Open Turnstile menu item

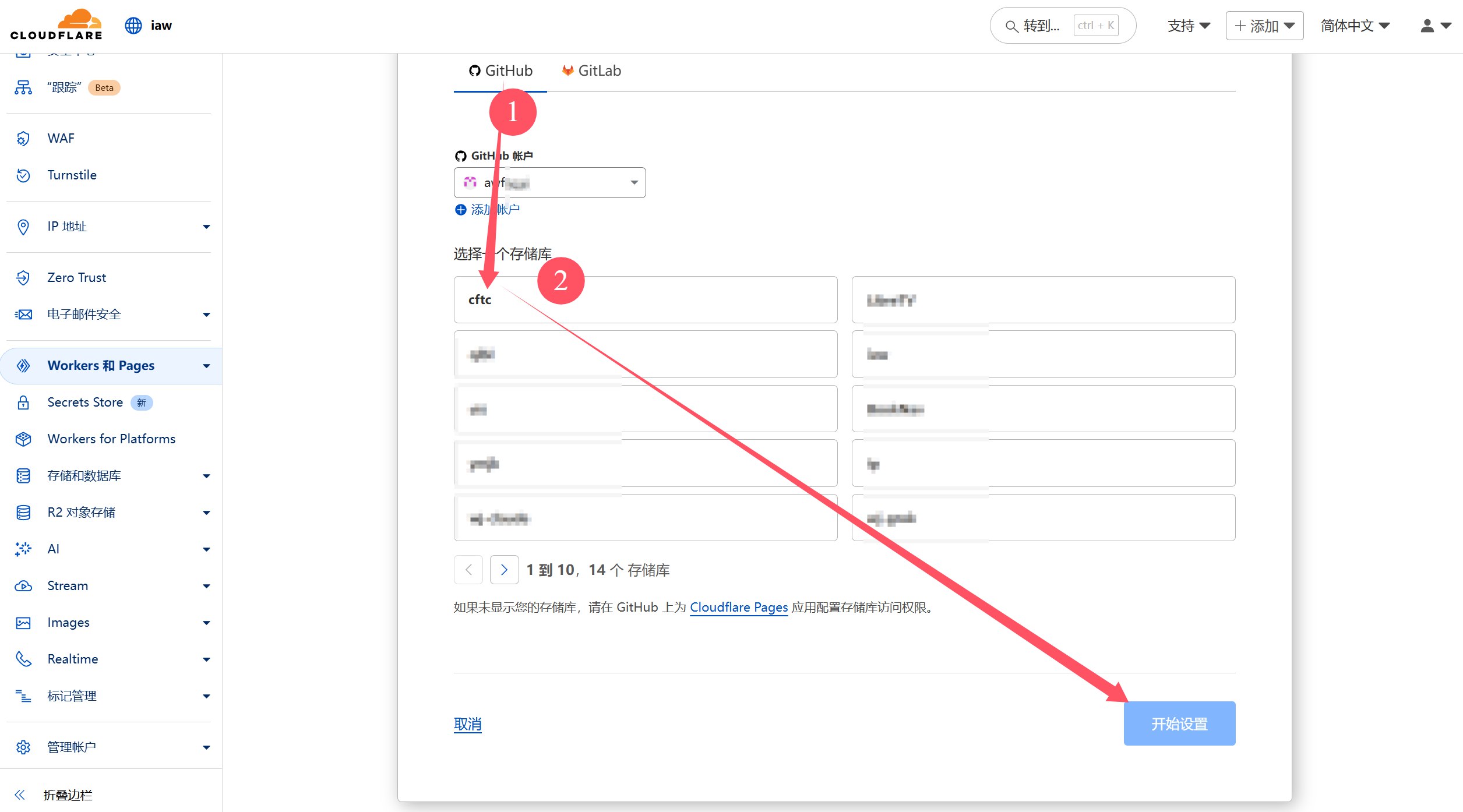point(72,175)
